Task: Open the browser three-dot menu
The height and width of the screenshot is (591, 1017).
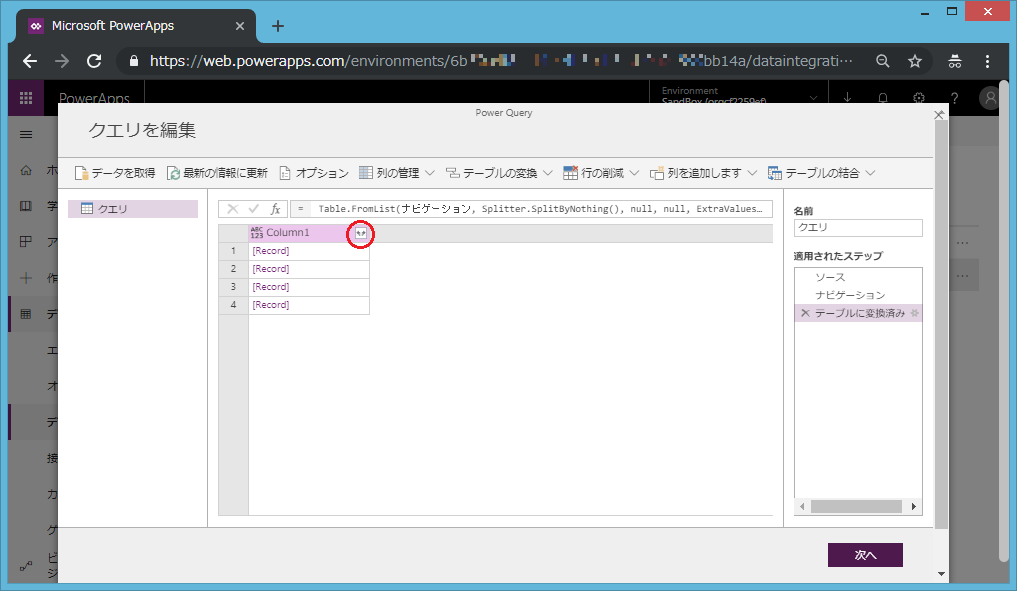Action: pos(988,61)
